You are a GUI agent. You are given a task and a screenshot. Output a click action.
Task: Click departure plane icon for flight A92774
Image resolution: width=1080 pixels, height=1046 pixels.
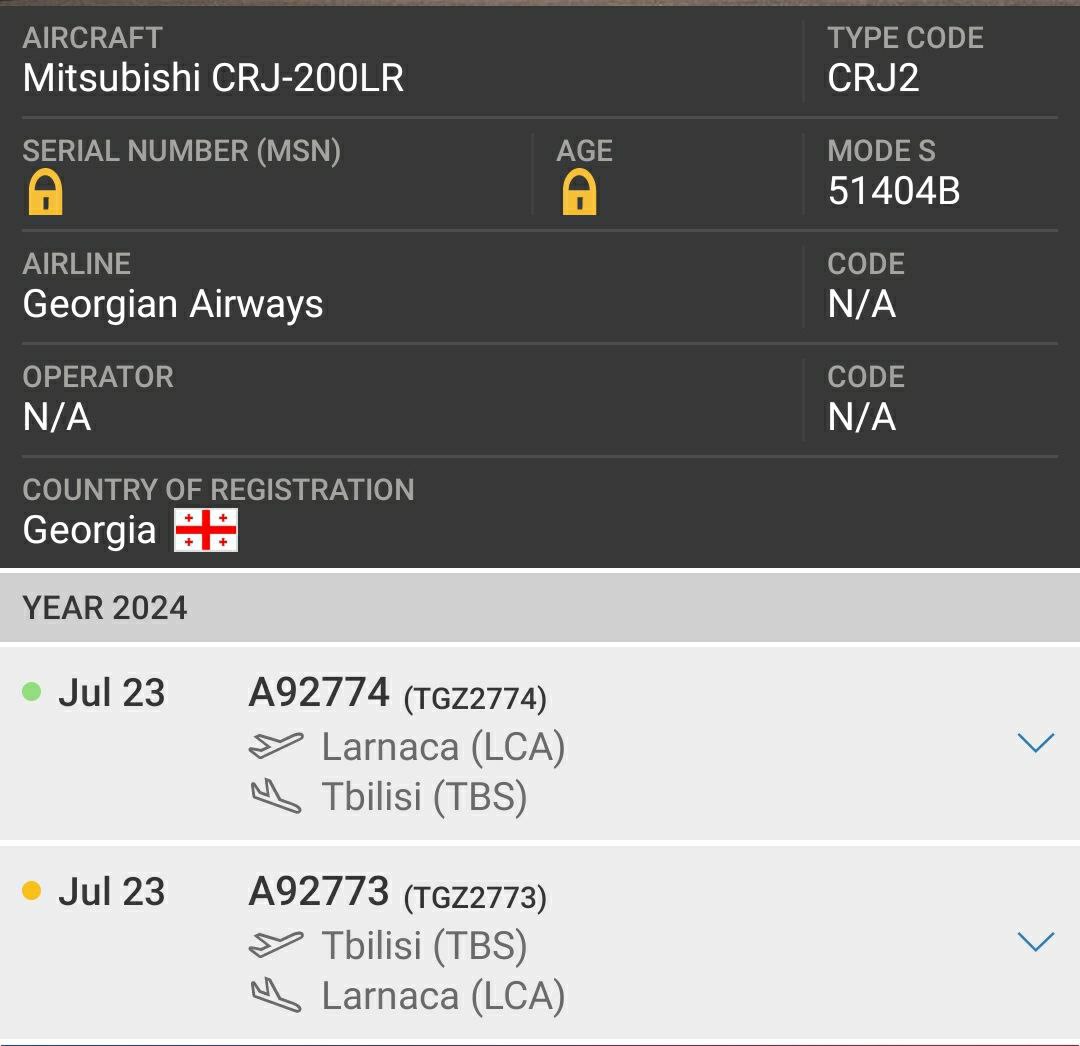click(x=275, y=745)
